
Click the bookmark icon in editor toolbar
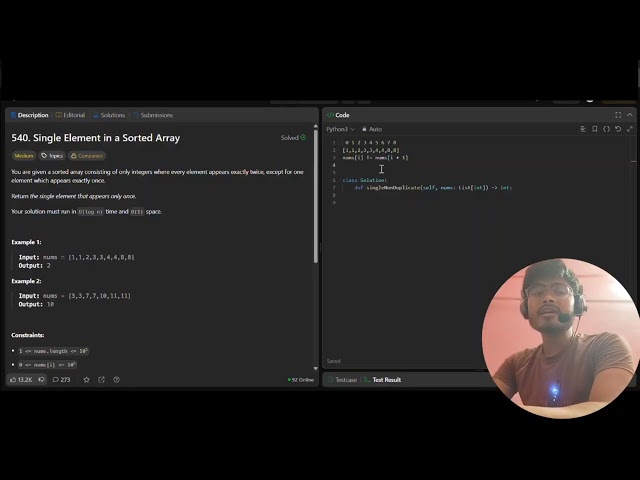[x=595, y=129]
